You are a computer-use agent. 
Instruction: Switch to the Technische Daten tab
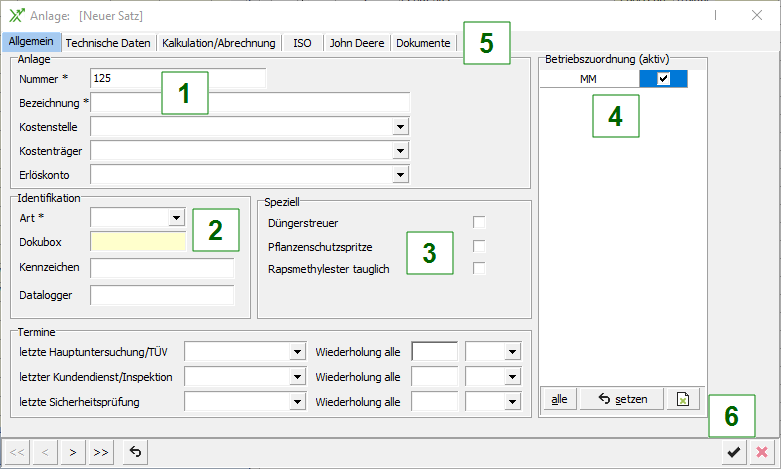point(110,43)
